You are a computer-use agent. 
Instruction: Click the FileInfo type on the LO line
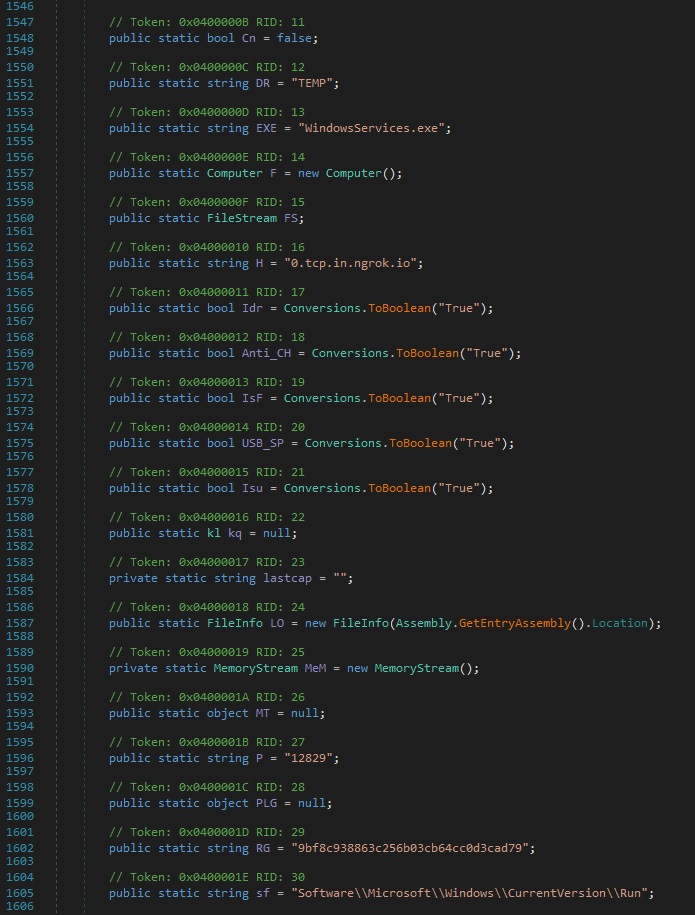click(235, 623)
